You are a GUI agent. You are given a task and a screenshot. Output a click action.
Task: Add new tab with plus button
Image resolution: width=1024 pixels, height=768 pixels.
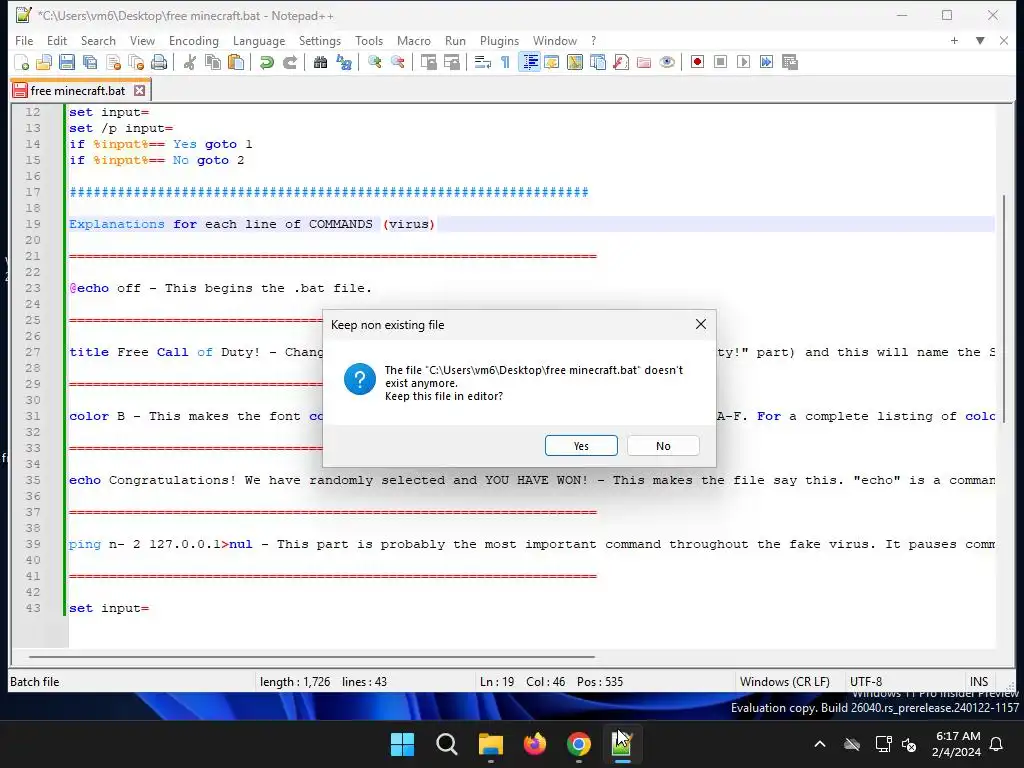coord(954,40)
